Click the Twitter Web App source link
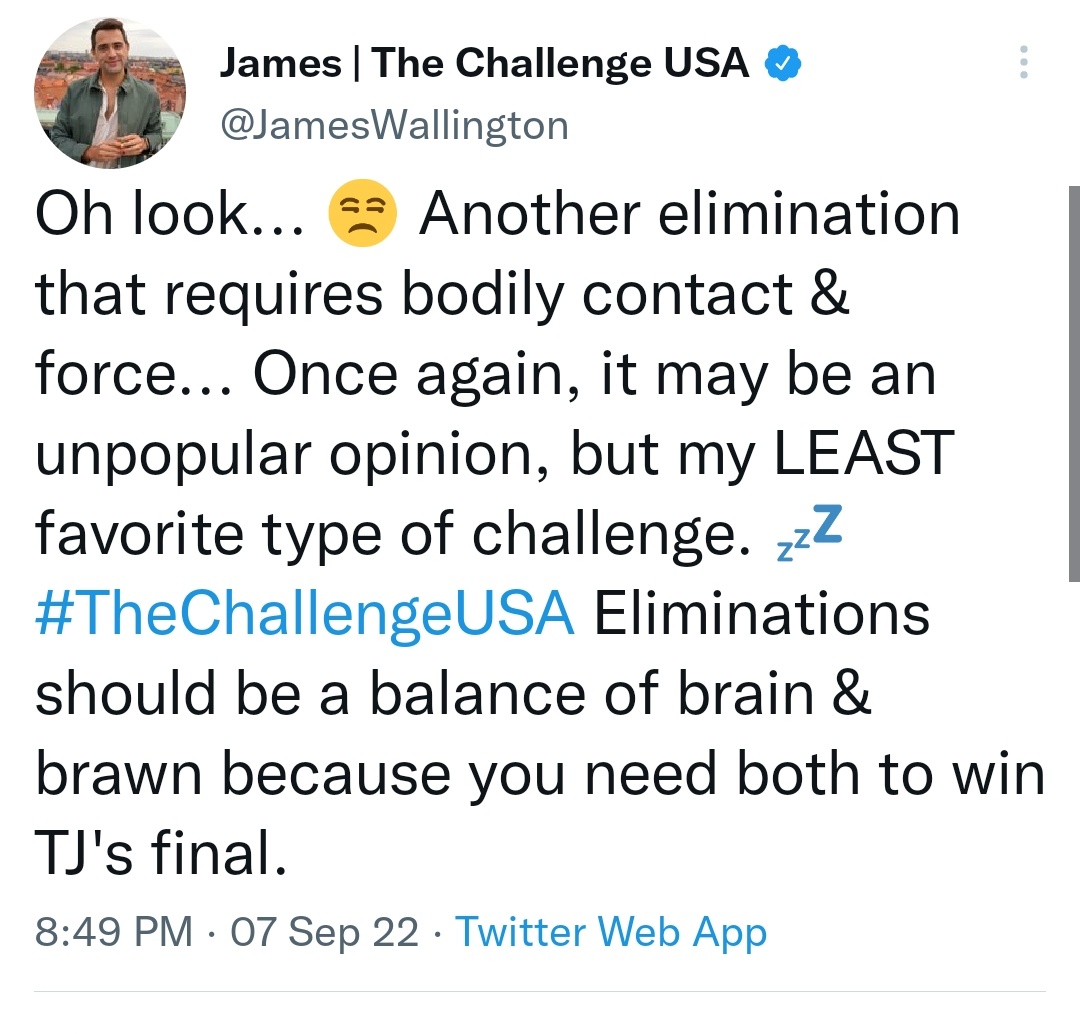 tap(611, 932)
